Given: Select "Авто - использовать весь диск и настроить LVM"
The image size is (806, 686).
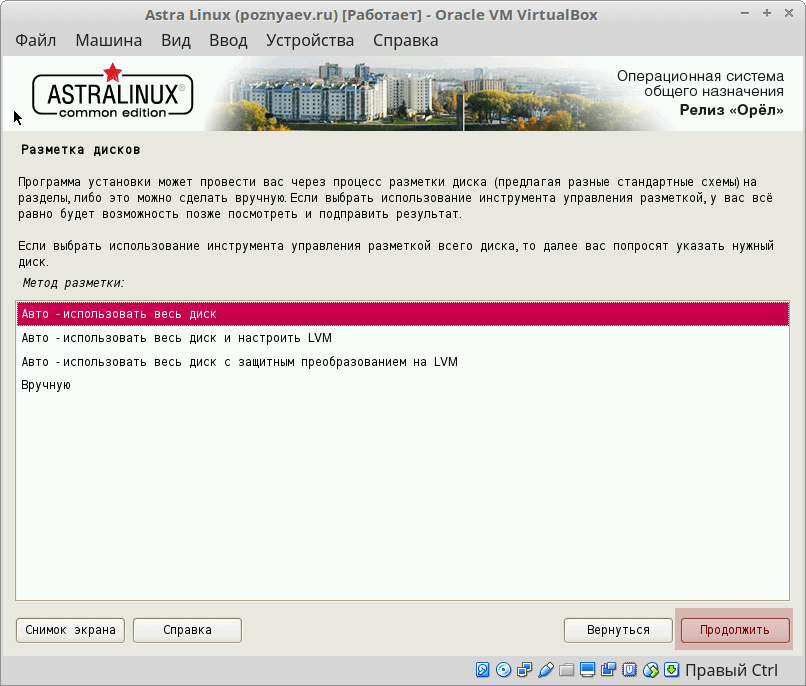Looking at the screenshot, I should [402, 338].
